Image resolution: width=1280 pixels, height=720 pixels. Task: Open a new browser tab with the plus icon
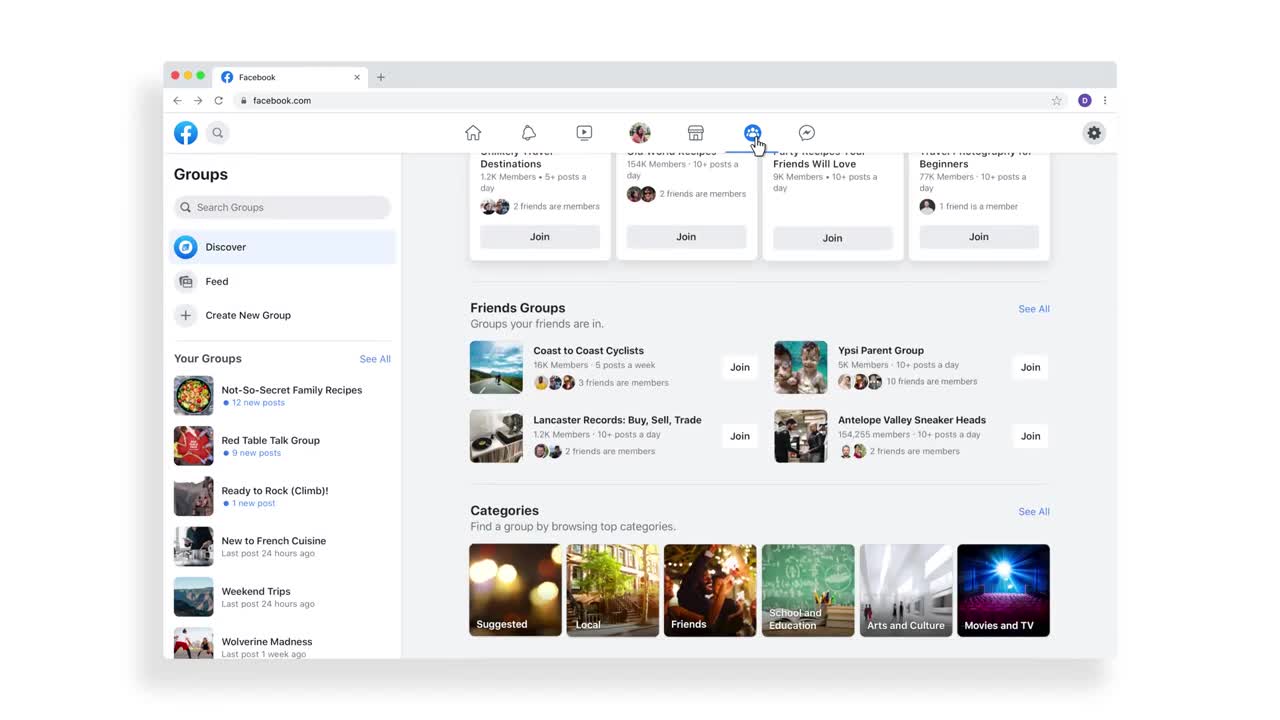point(381,77)
